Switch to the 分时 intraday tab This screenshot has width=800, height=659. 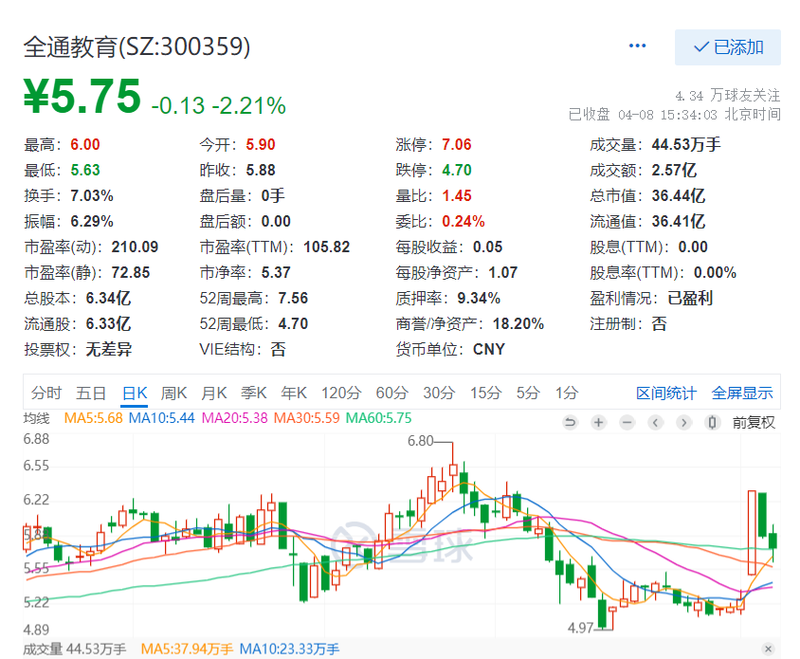pyautogui.click(x=46, y=392)
